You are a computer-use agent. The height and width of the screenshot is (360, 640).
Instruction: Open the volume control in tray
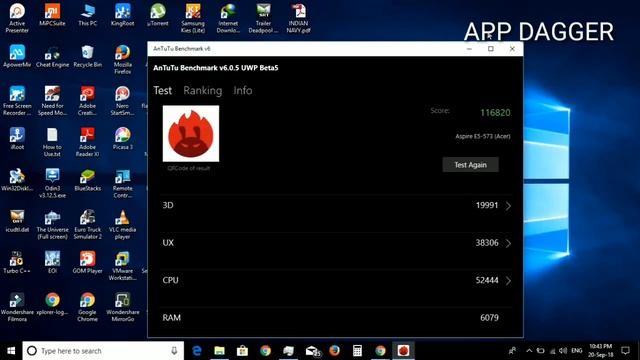click(x=563, y=351)
